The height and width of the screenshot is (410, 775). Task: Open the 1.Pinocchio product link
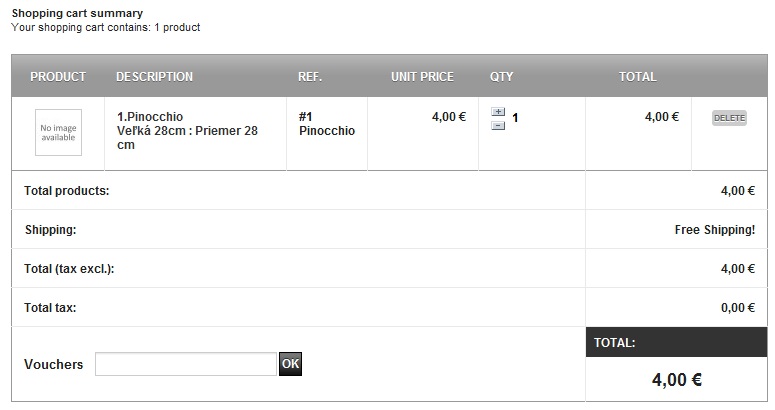click(150, 117)
